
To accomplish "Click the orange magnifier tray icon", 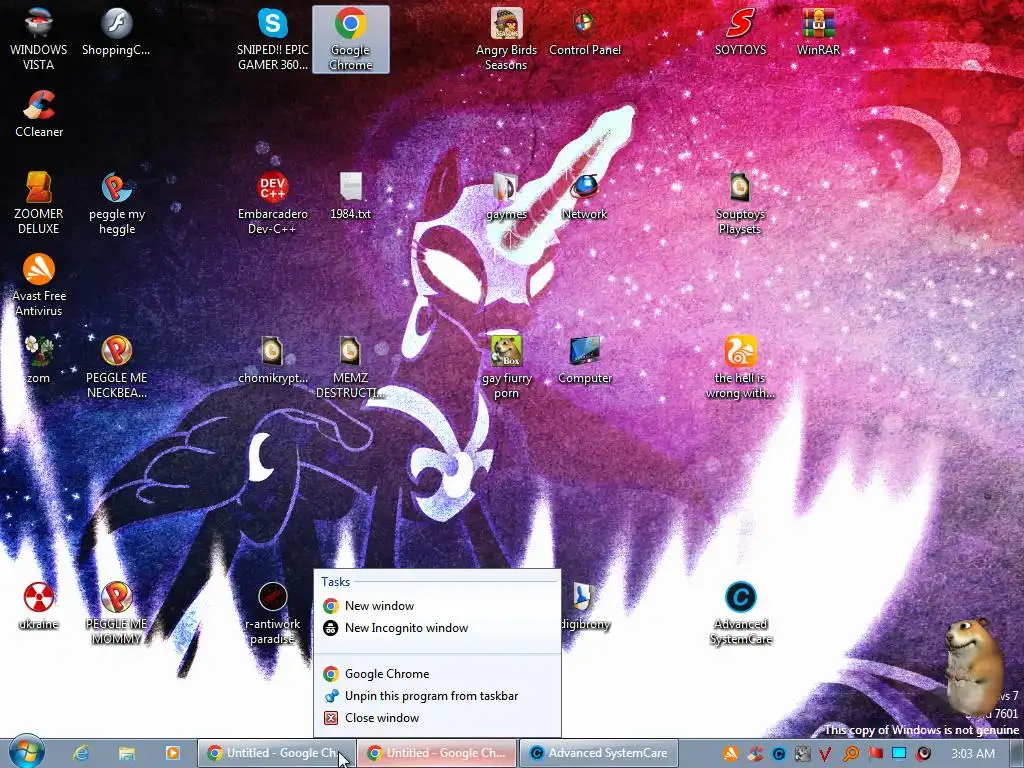I will 850,754.
